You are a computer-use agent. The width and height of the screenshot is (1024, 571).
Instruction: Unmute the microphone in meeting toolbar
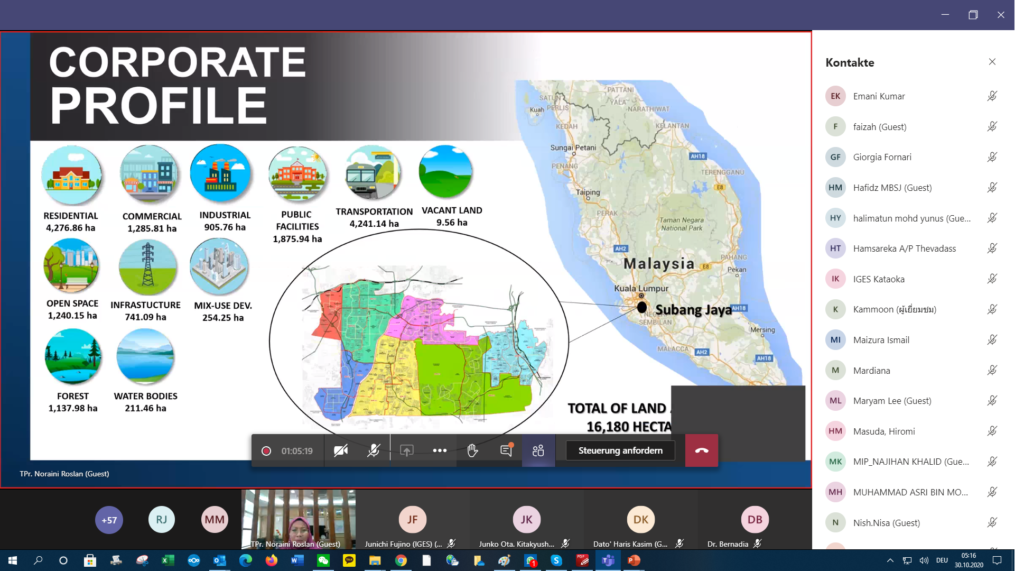tap(373, 451)
